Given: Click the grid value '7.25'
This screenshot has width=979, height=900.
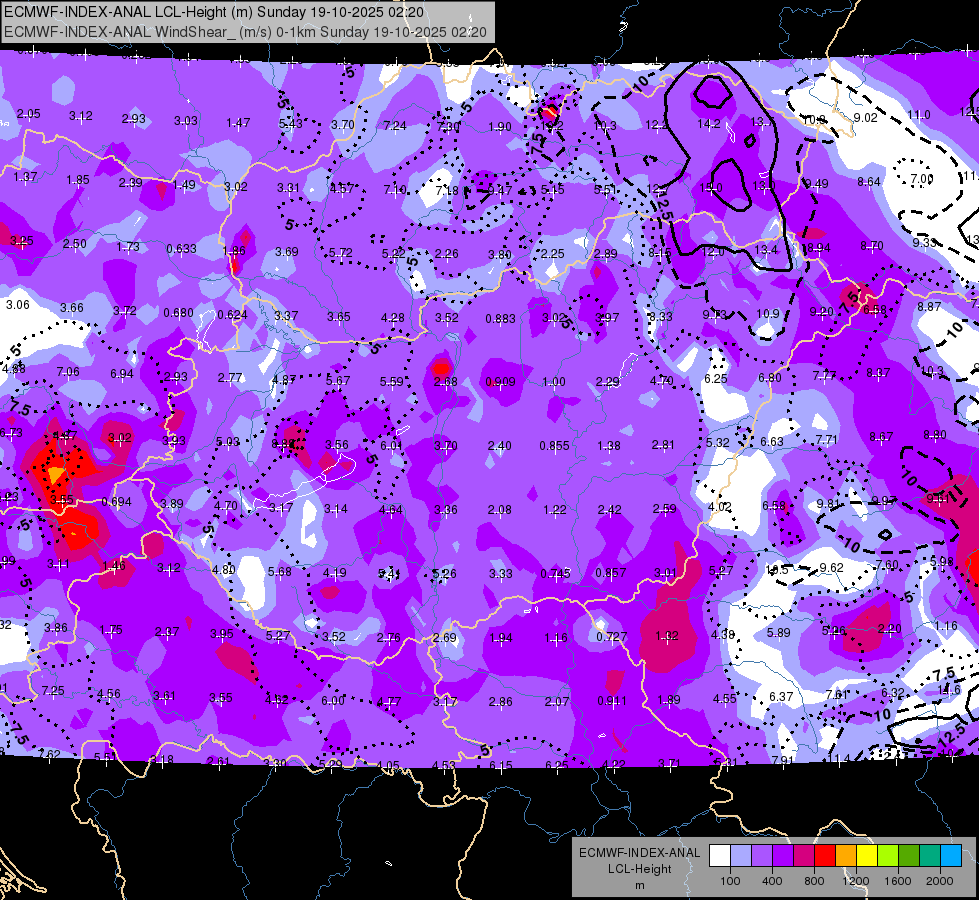Looking at the screenshot, I should point(53,690).
